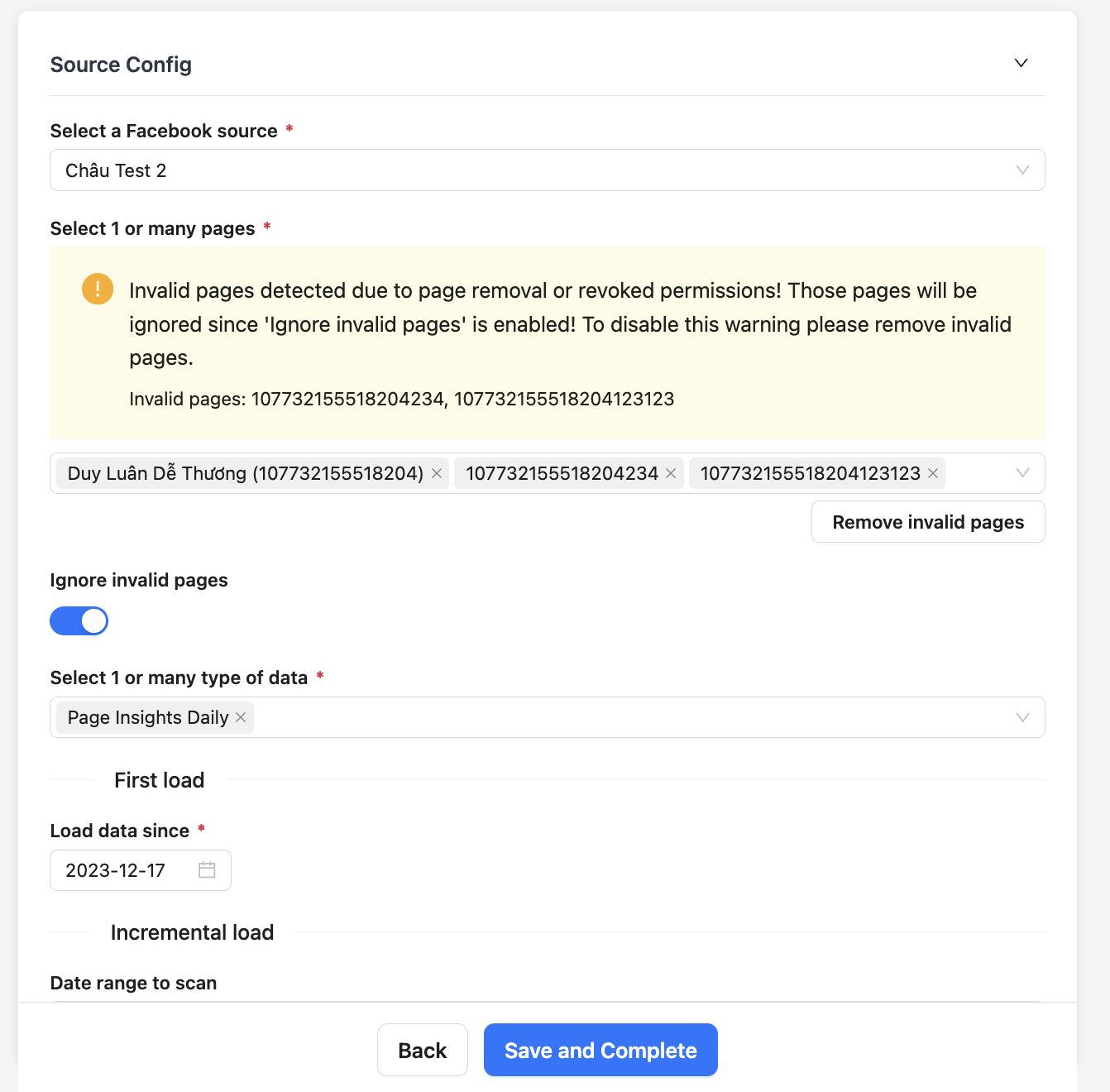Disable the Ignore invalid pages switch
The width and height of the screenshot is (1110, 1092).
[79, 620]
